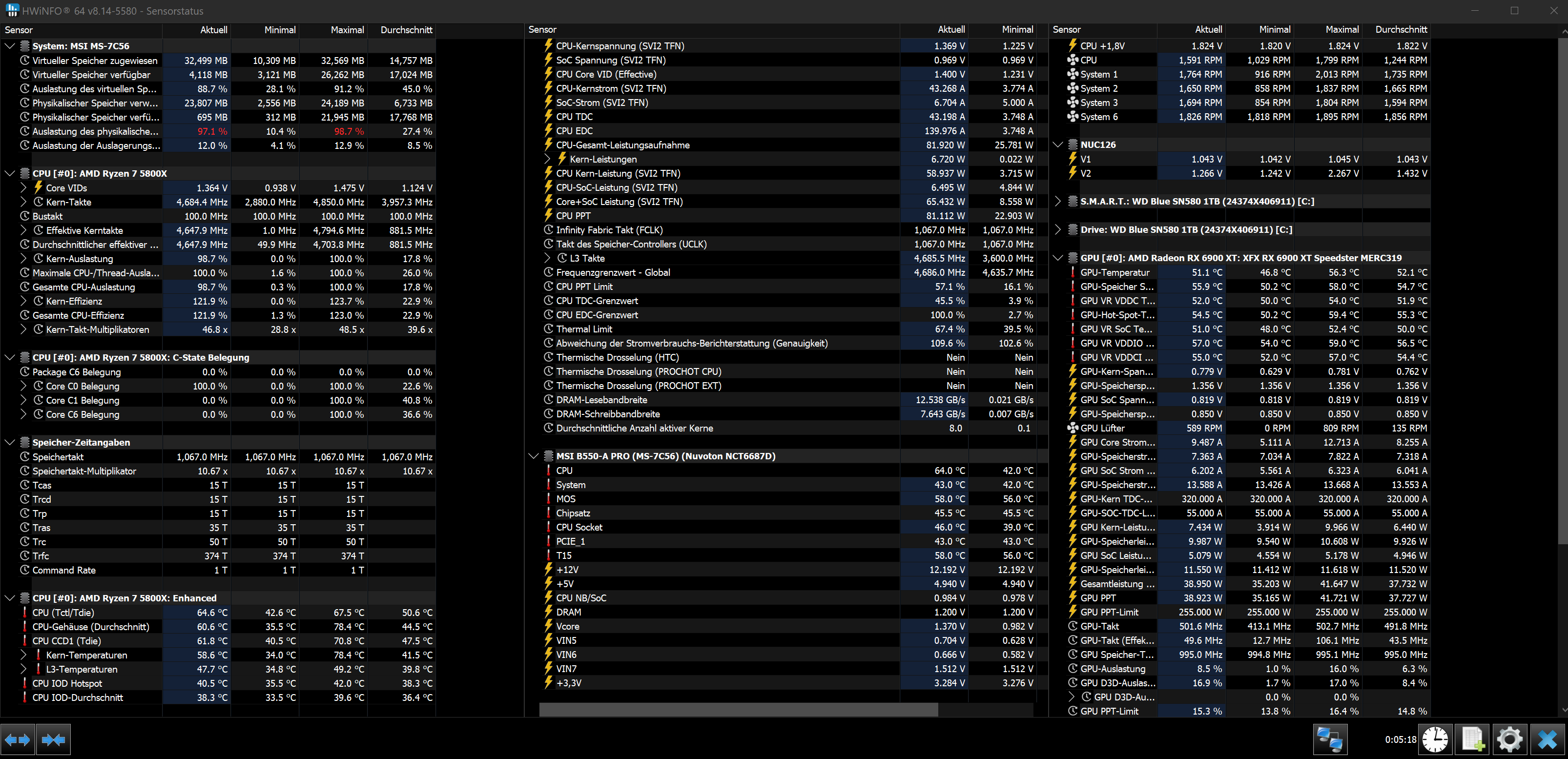Expand the S.M.A.R.T. WD Blue SN580 section
The image size is (1568, 759).
point(1058,202)
